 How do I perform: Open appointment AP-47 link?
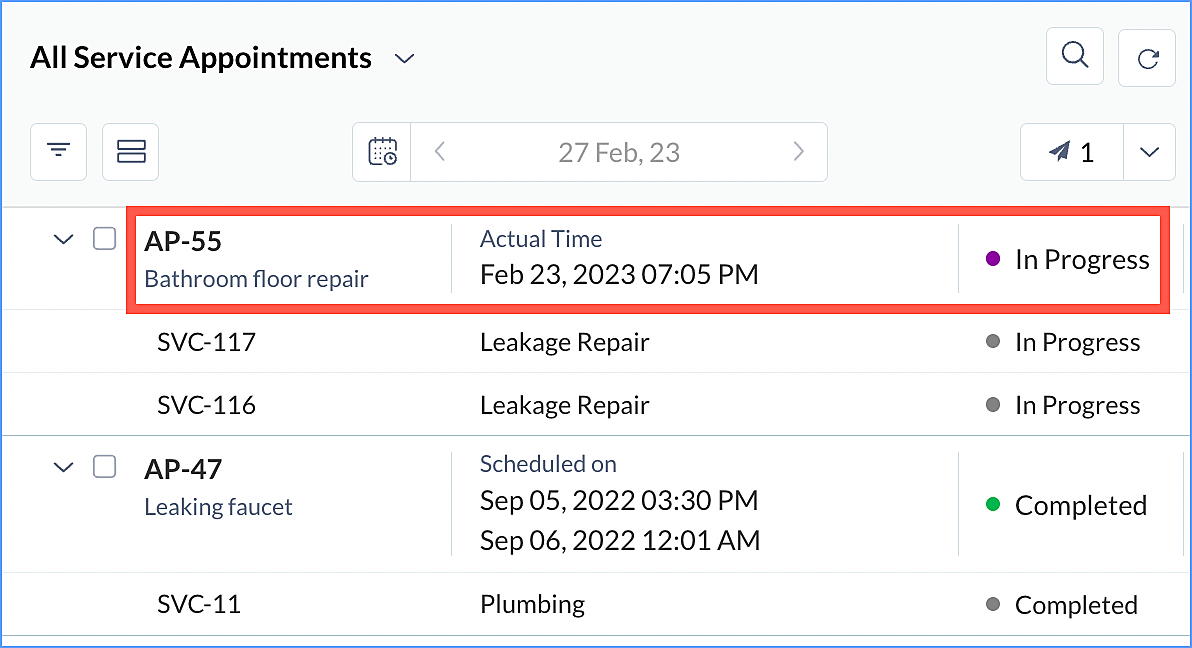tap(183, 468)
